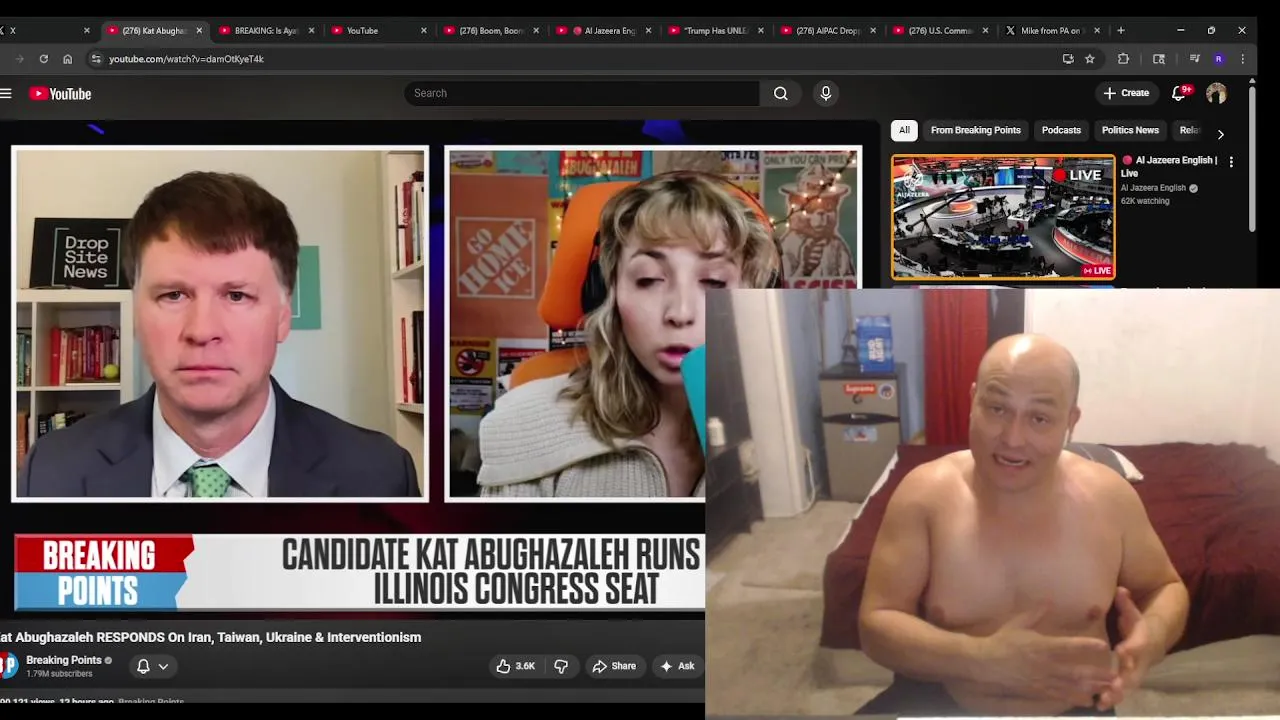Share the video with the Share button
This screenshot has height=720, width=1280.
click(613, 666)
